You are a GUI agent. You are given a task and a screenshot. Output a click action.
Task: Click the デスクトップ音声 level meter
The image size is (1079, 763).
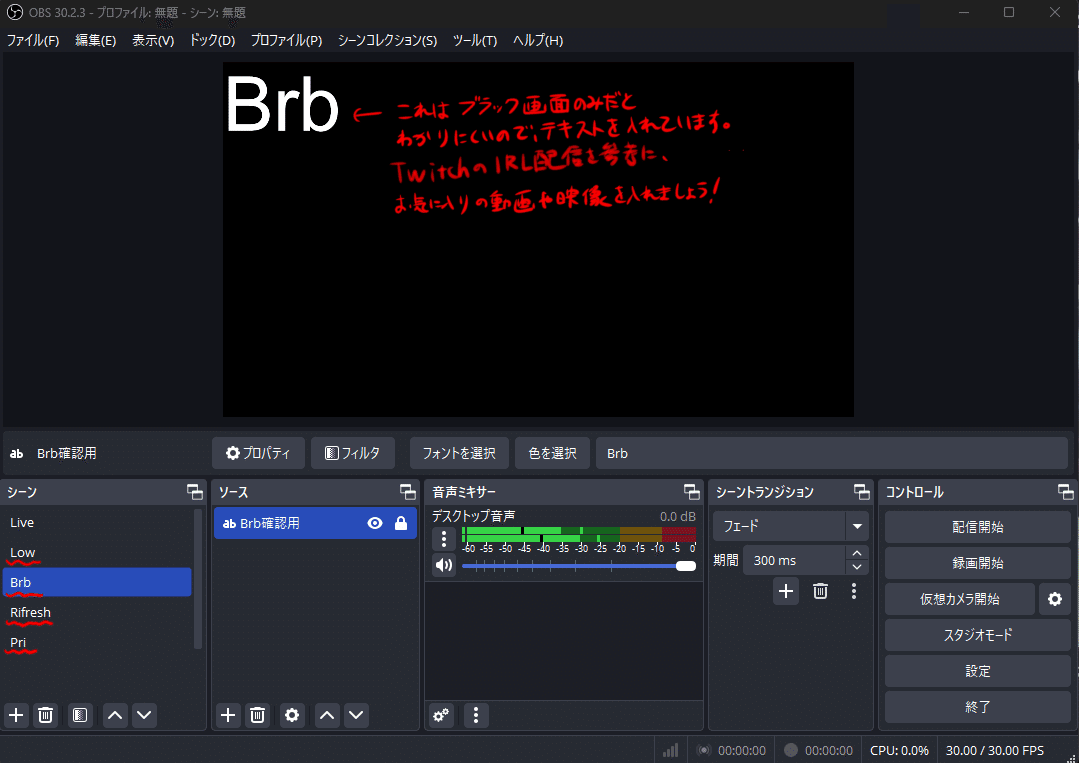point(579,535)
